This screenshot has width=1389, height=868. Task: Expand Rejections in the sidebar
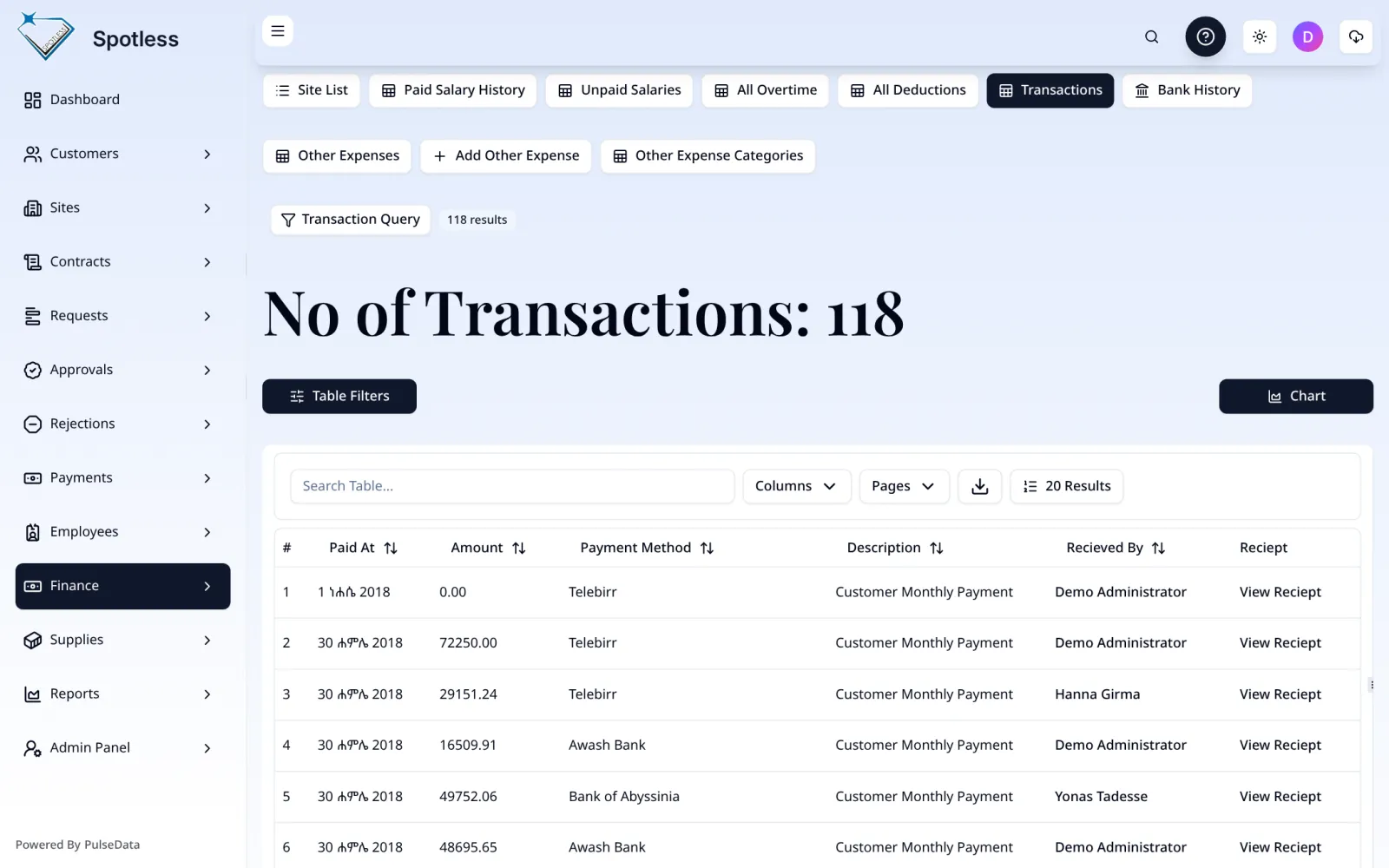pyautogui.click(x=122, y=424)
